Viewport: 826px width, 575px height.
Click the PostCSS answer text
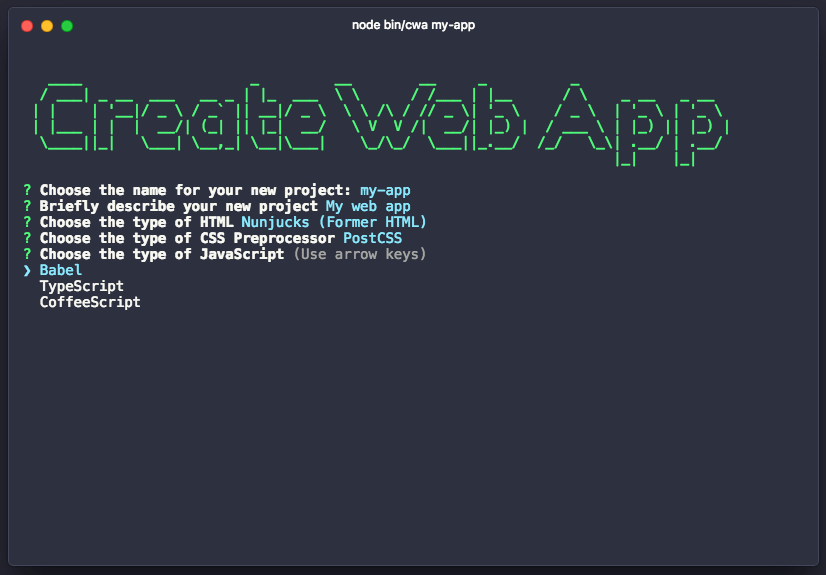point(372,238)
